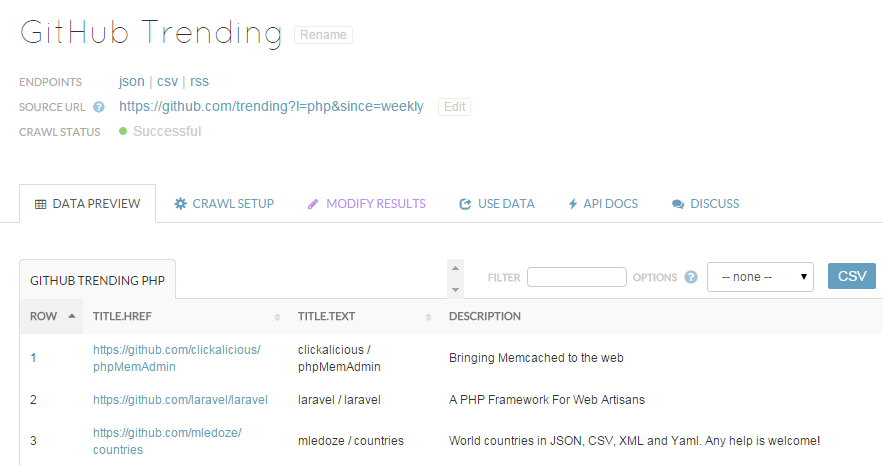Click the down arrow beside the filter
The height and width of the screenshot is (466, 883).
click(456, 290)
